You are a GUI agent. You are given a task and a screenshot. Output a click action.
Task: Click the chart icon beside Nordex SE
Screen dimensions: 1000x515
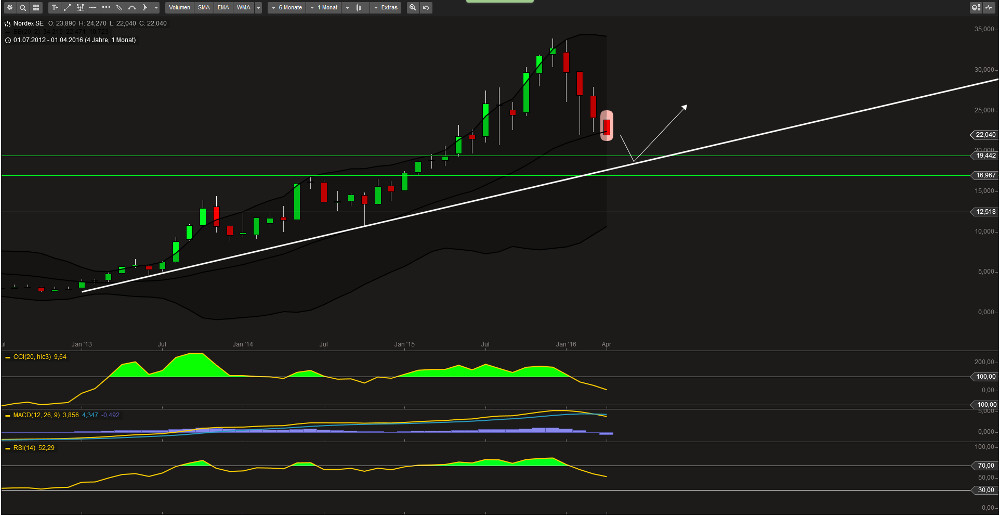(8, 24)
